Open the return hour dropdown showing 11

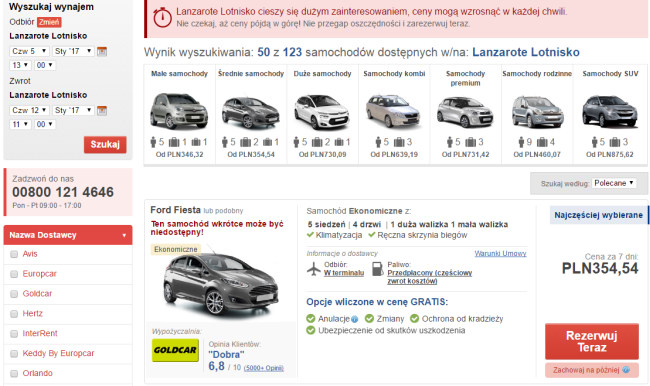pos(20,124)
